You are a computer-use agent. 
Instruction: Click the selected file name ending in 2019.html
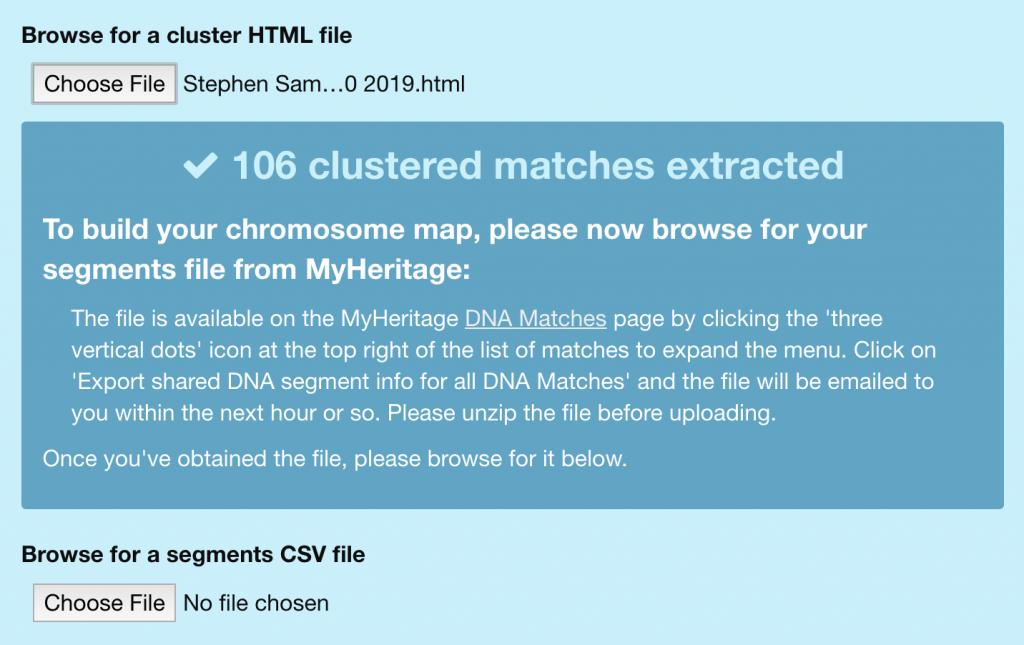point(324,84)
